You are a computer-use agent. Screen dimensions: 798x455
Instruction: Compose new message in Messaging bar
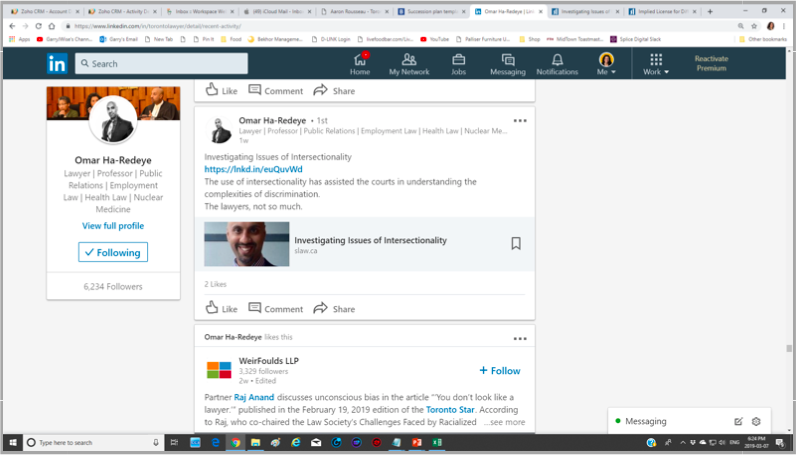click(x=738, y=421)
